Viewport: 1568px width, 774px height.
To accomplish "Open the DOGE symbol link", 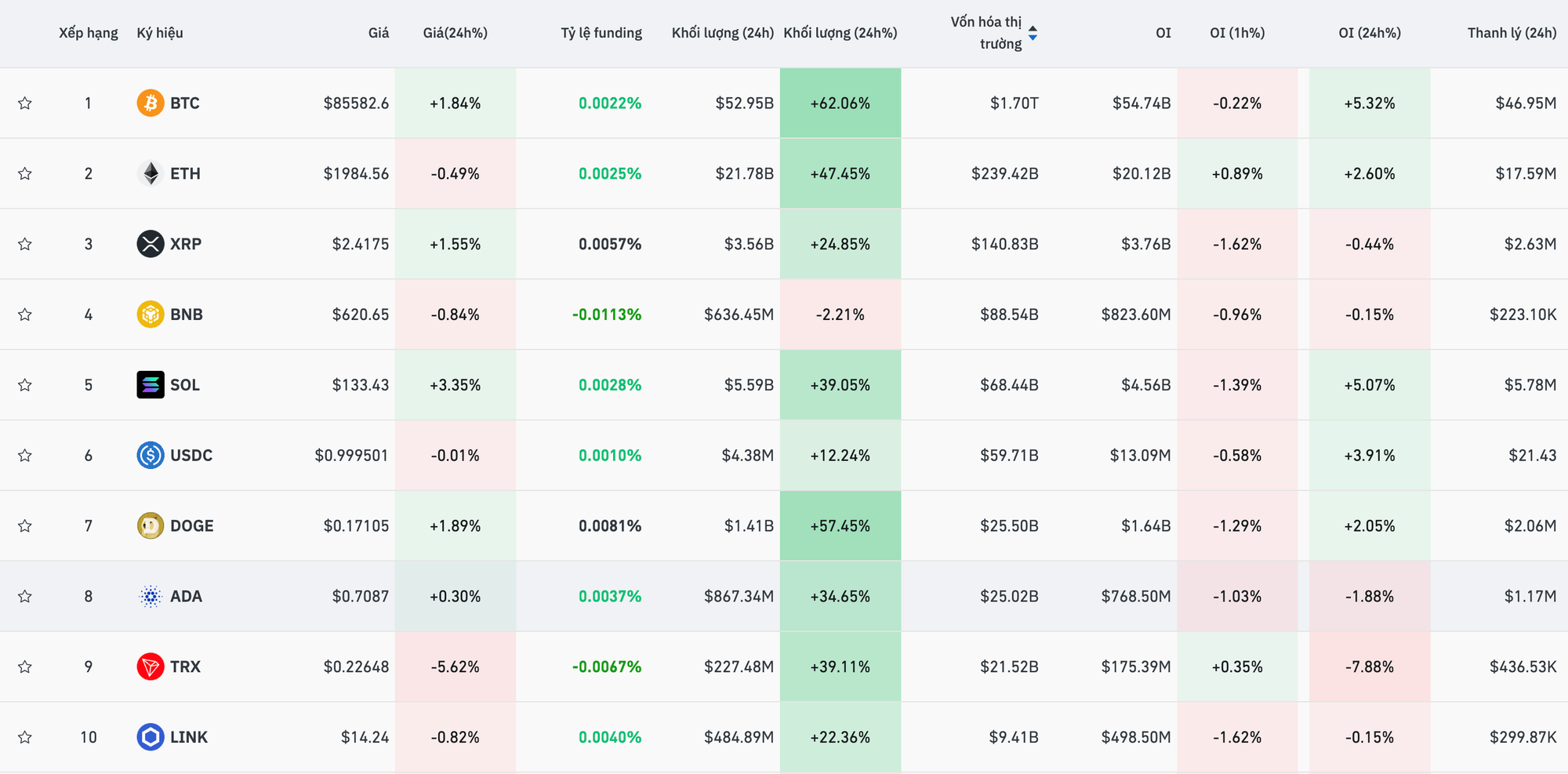I will (191, 526).
